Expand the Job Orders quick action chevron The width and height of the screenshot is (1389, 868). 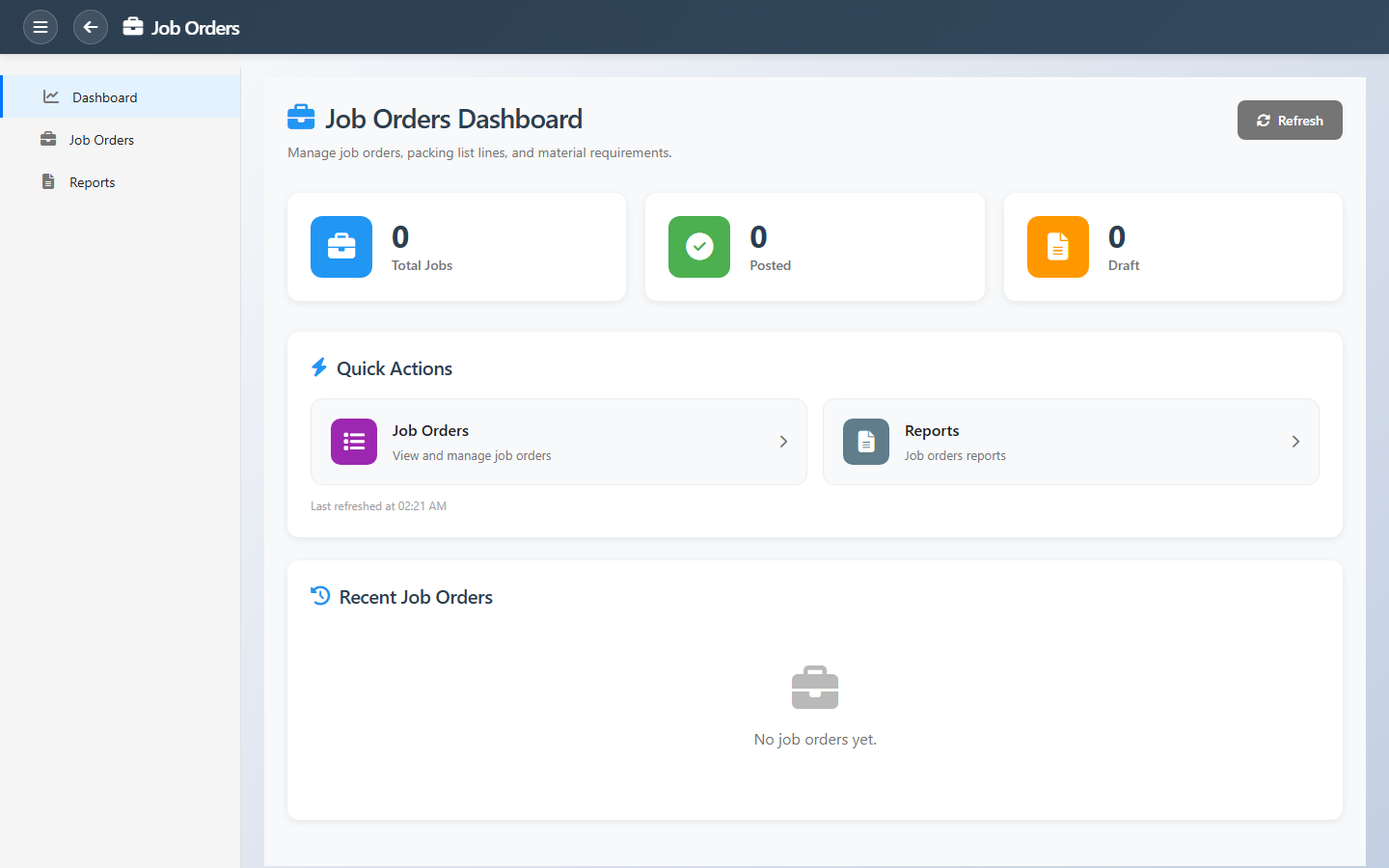click(783, 442)
